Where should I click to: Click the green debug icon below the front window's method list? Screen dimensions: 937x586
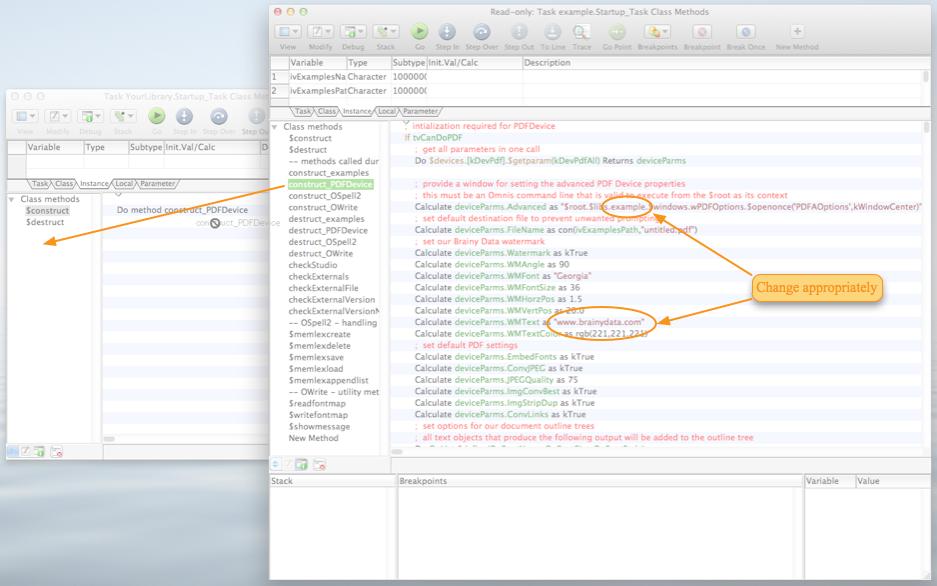tap(301, 464)
